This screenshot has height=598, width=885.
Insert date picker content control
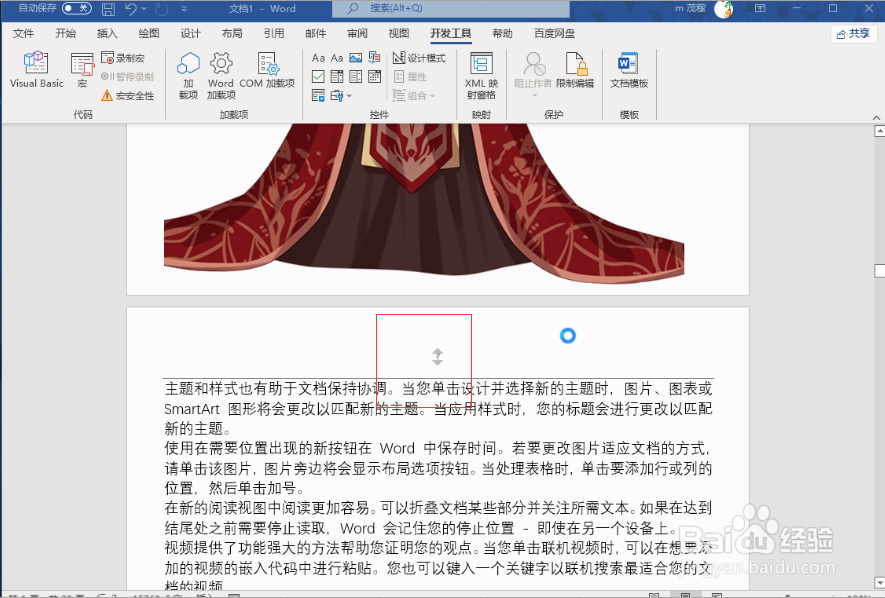[x=374, y=76]
